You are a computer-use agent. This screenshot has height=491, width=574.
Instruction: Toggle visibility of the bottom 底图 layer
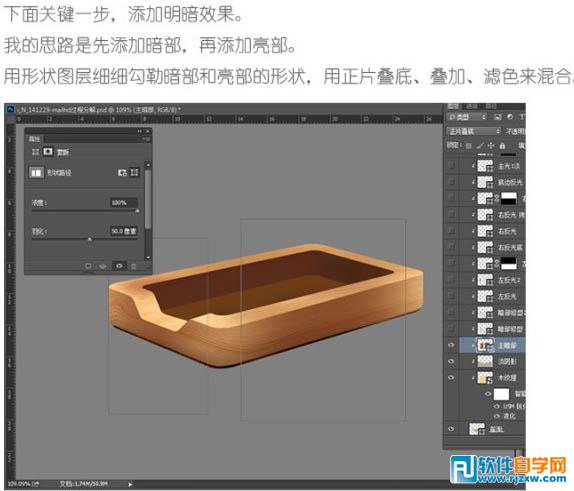coord(451,428)
